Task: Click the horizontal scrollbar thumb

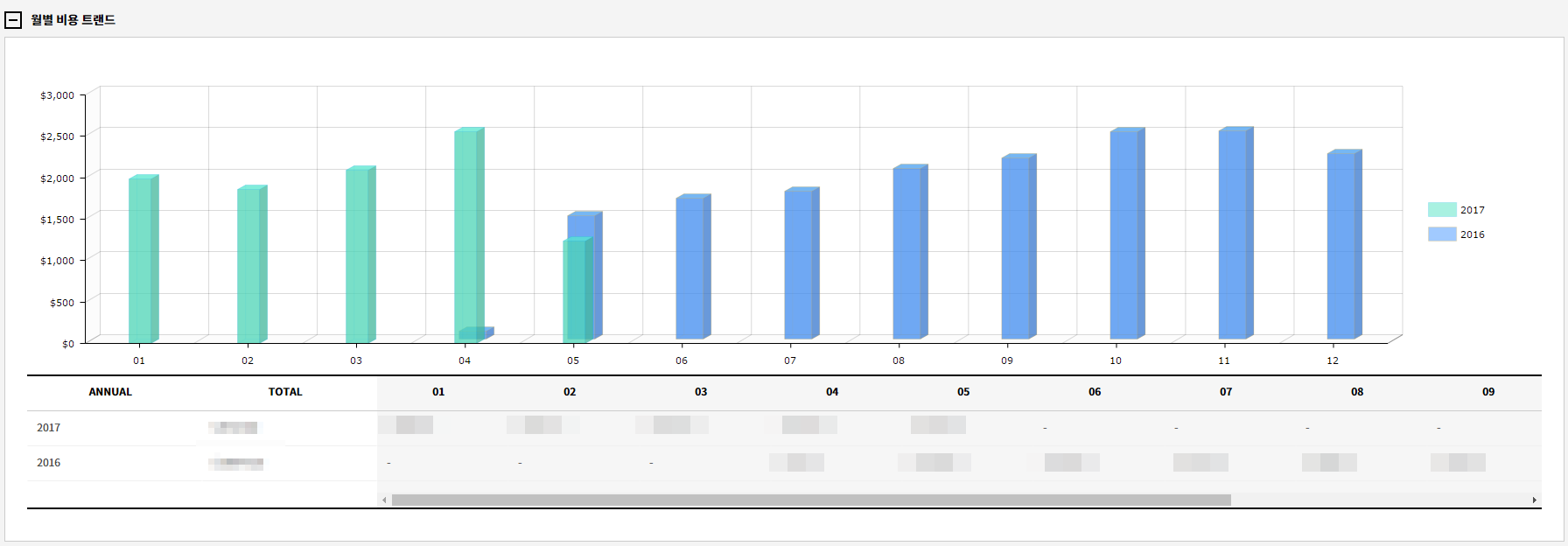Action: (810, 500)
